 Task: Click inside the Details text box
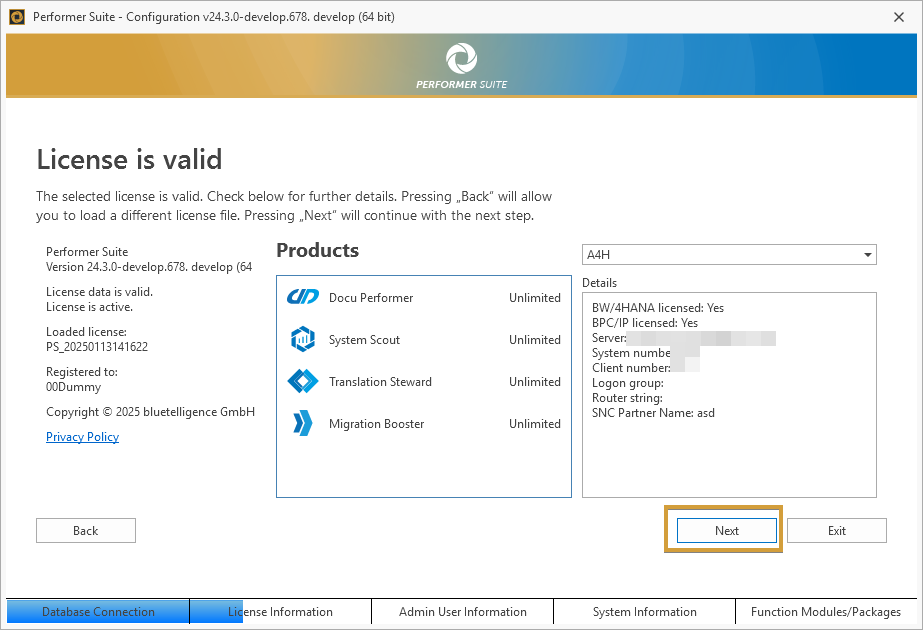pos(728,450)
